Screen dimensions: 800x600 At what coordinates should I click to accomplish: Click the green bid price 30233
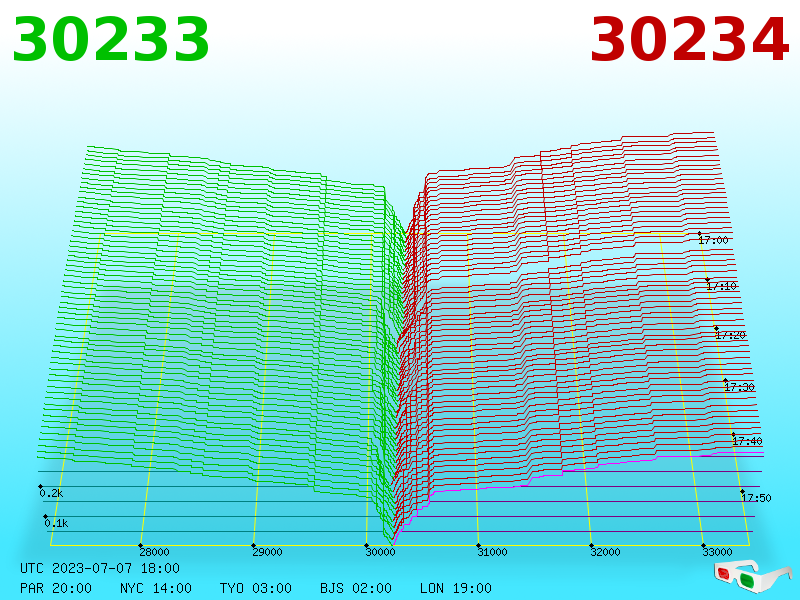[x=111, y=39]
